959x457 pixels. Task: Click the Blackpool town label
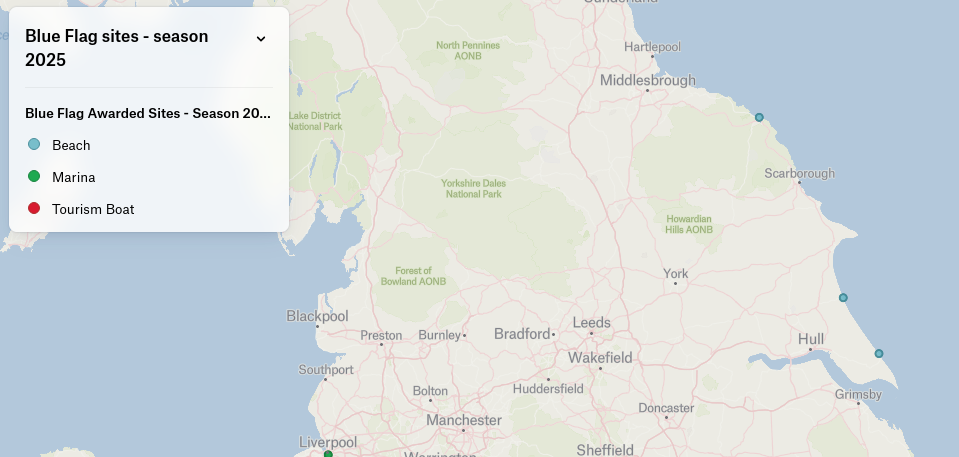tap(317, 316)
